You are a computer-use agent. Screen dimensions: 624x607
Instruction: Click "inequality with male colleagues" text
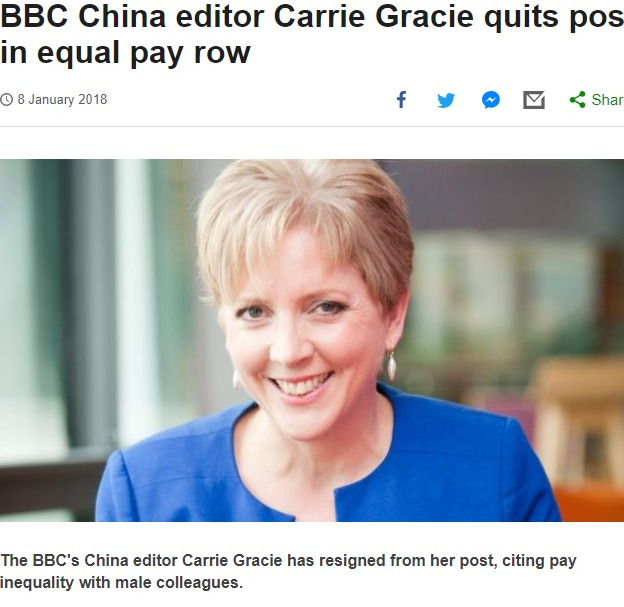click(121, 582)
